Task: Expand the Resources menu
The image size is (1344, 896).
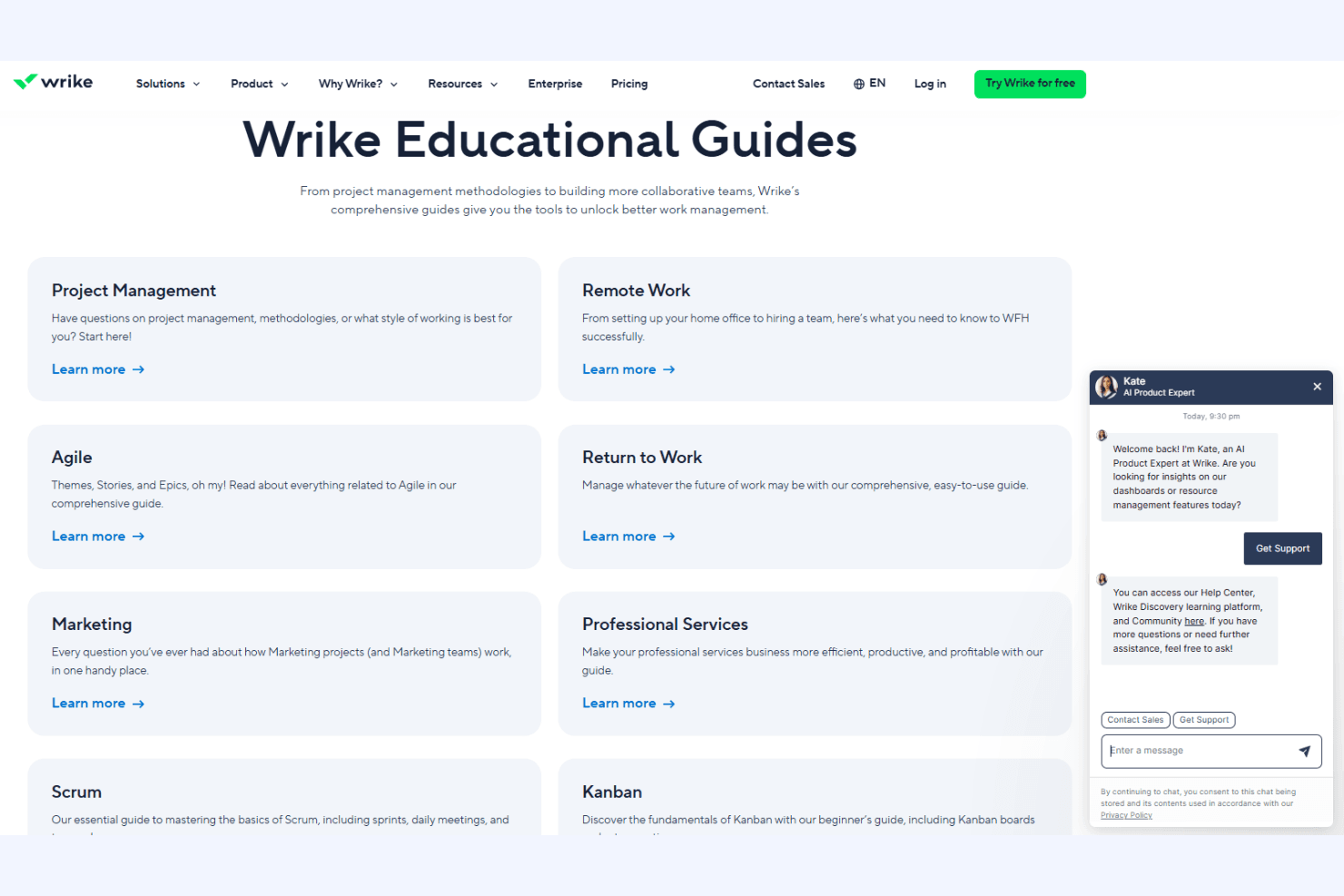Action: 463,84
